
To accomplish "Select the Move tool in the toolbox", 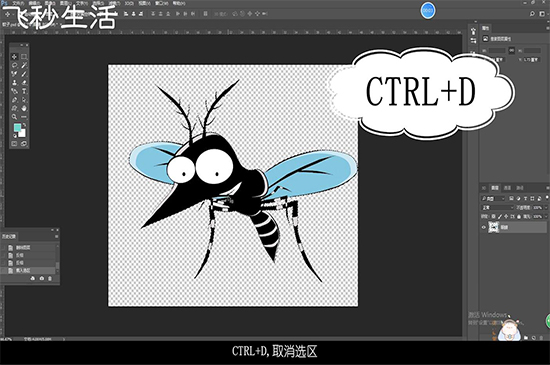I will 14,56.
